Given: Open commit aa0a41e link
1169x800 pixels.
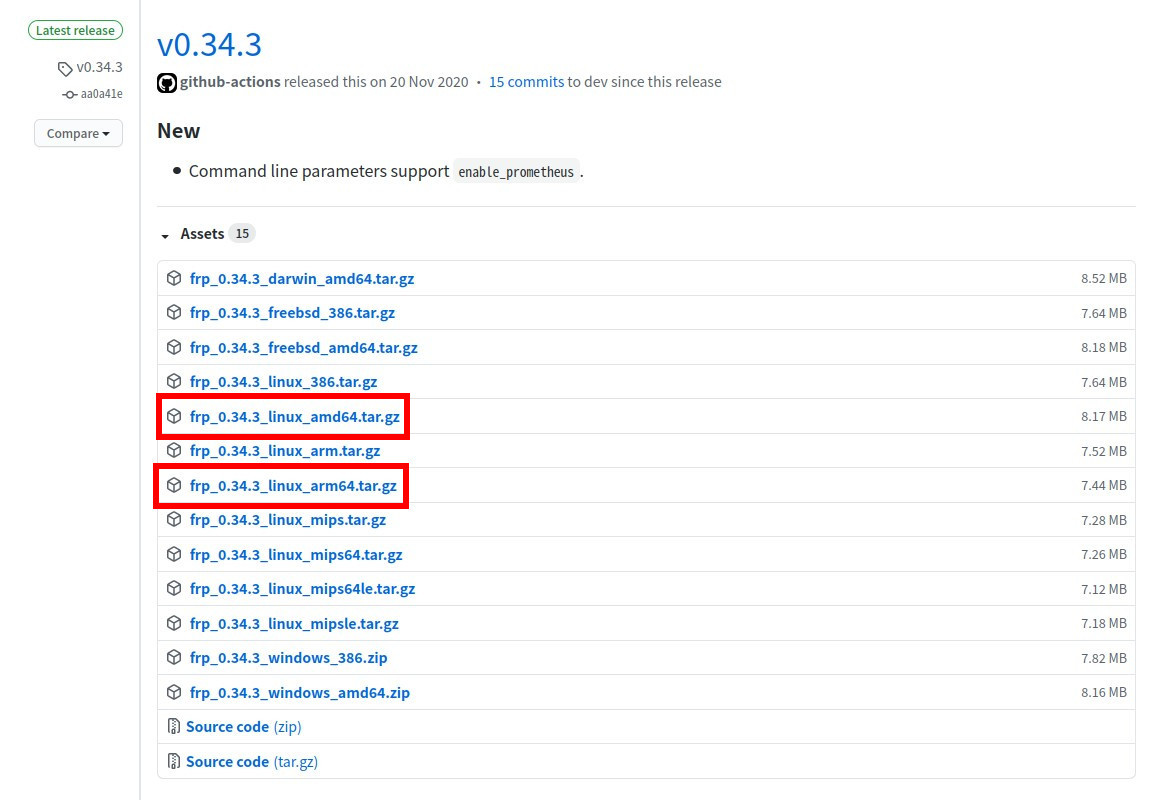Looking at the screenshot, I should (101, 94).
